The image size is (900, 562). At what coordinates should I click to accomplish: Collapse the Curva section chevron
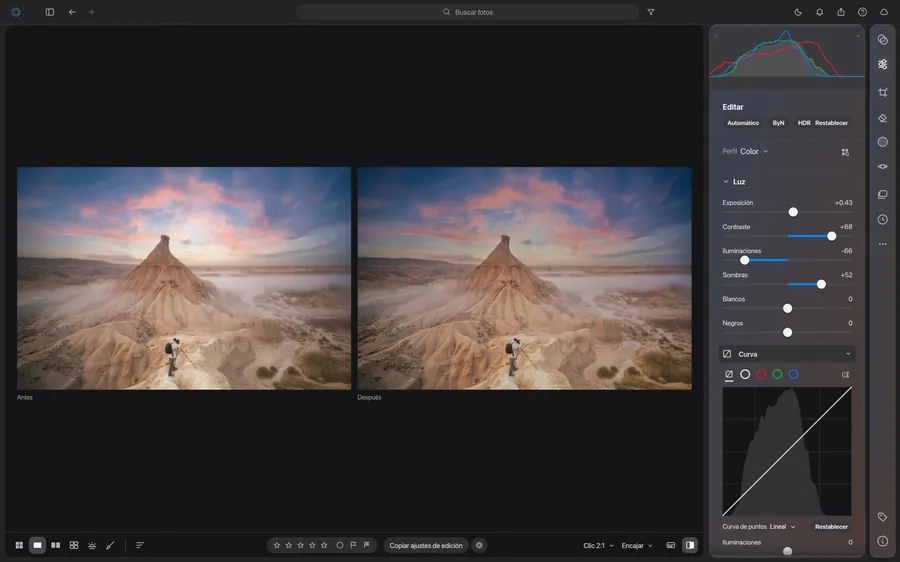point(848,354)
